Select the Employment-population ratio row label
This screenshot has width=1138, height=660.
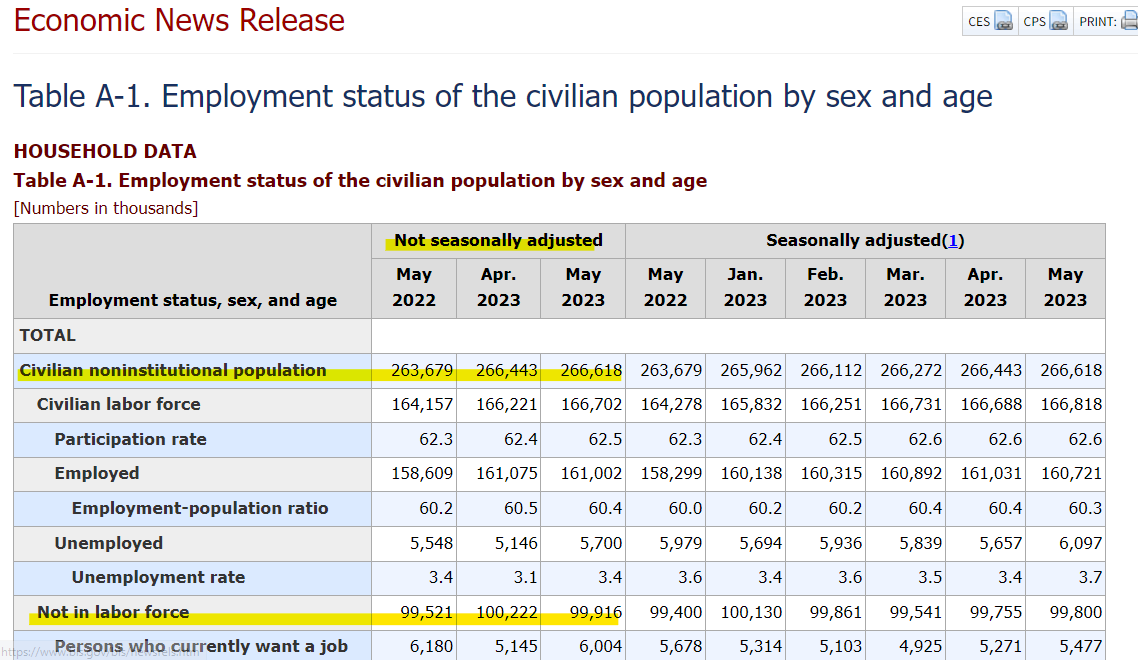(x=200, y=508)
